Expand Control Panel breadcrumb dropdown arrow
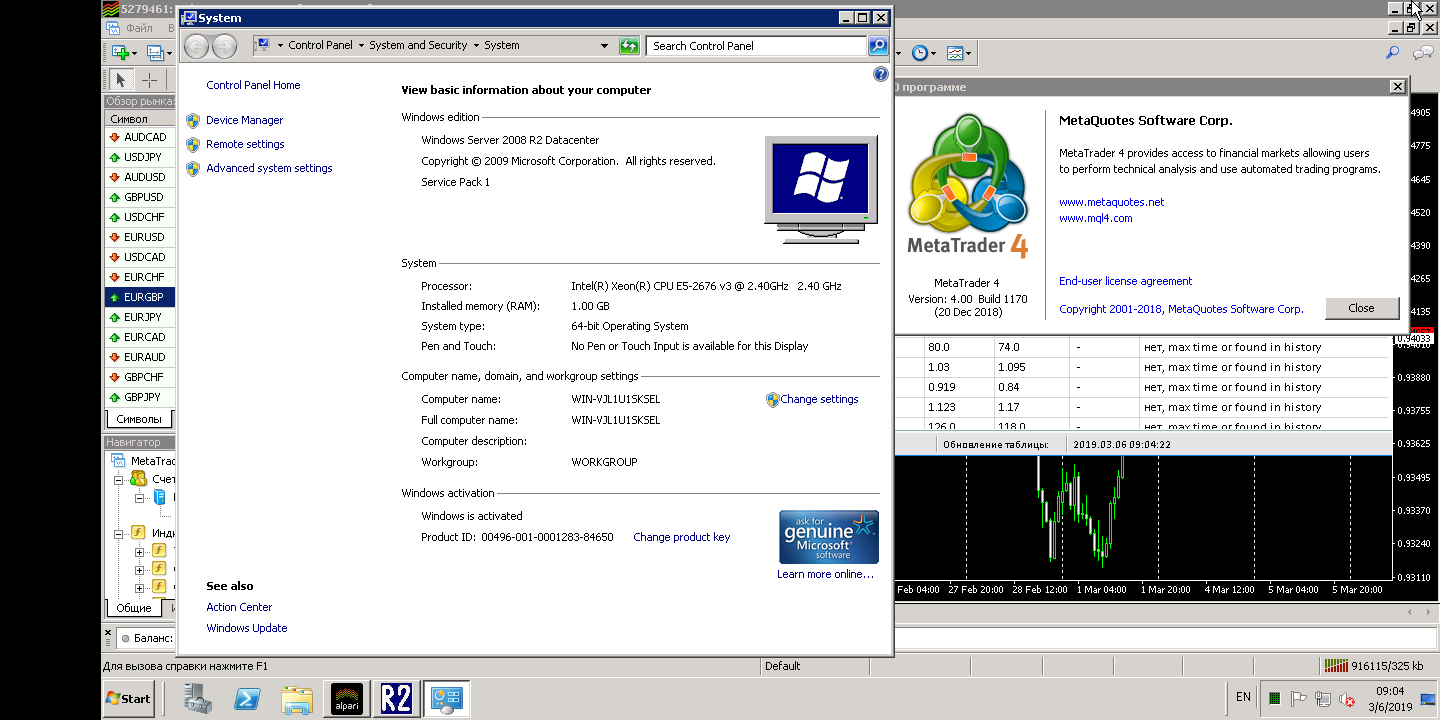The width and height of the screenshot is (1440, 720). pyautogui.click(x=361, y=45)
